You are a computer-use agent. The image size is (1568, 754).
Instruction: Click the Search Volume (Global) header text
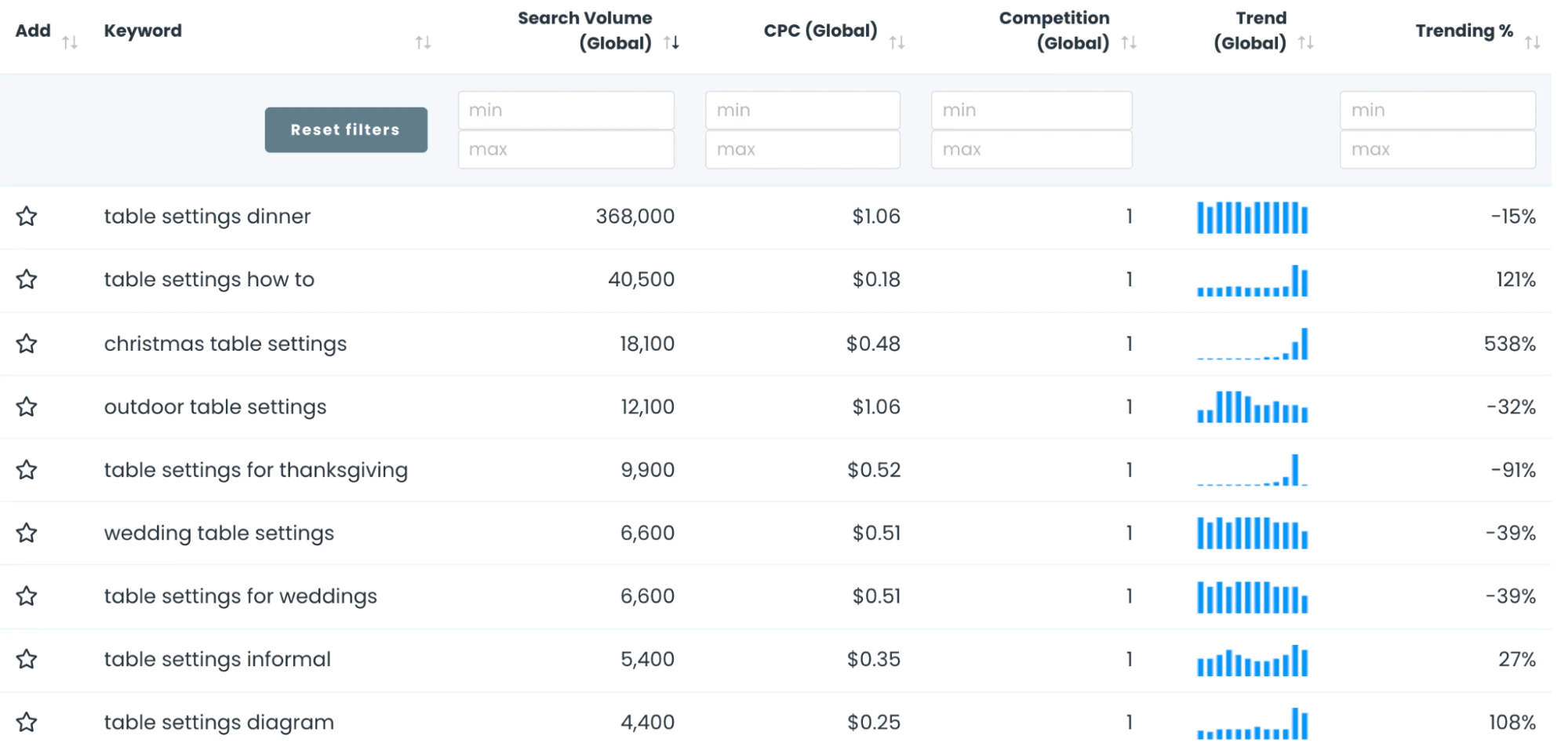[x=584, y=31]
